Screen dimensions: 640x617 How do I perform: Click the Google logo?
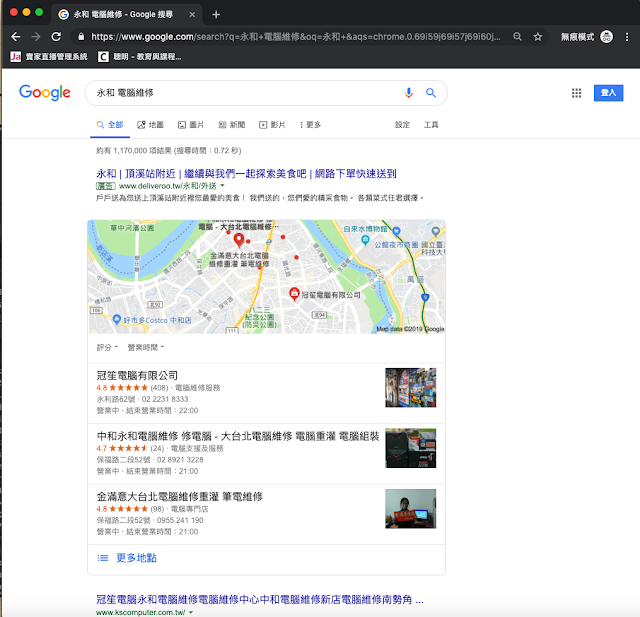[x=45, y=93]
